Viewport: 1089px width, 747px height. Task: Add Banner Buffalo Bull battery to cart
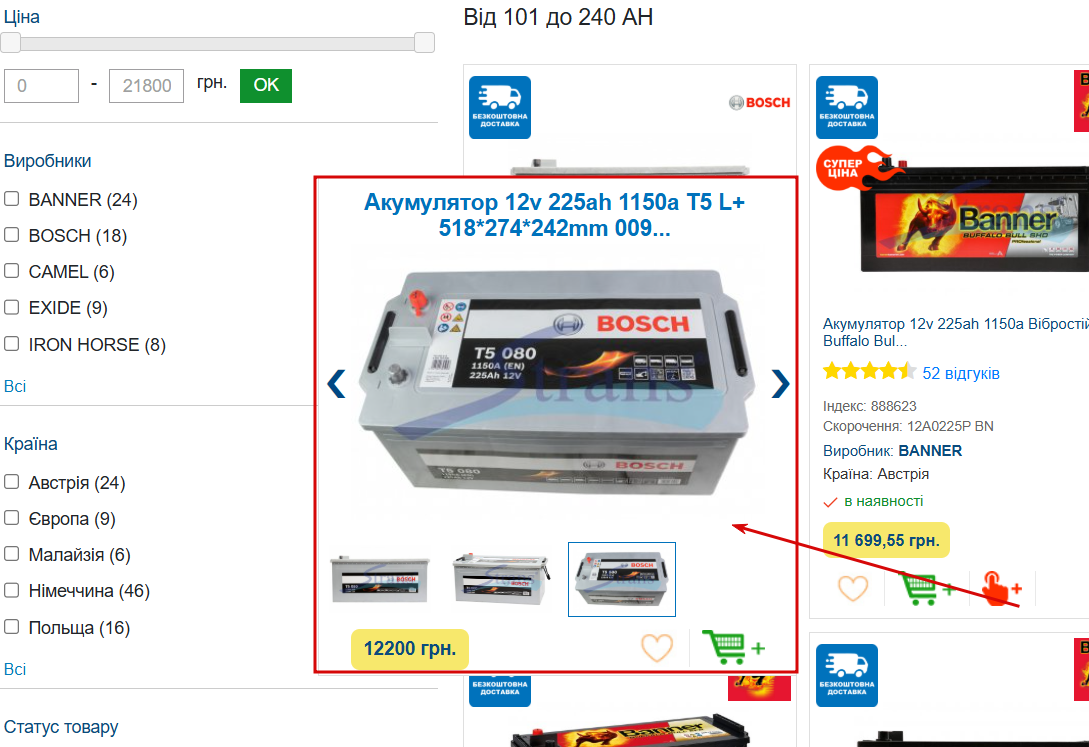click(x=926, y=589)
